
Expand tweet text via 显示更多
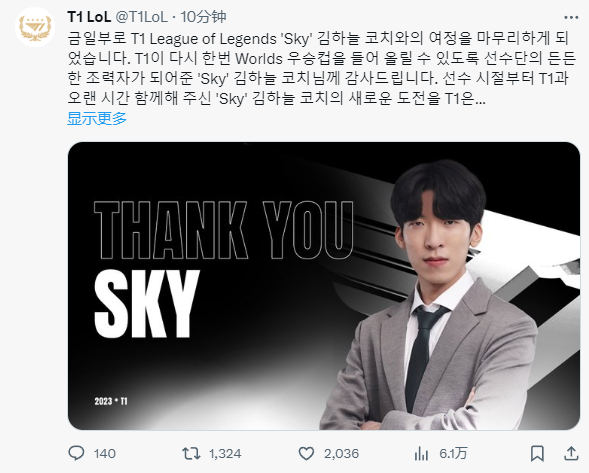tap(97, 118)
